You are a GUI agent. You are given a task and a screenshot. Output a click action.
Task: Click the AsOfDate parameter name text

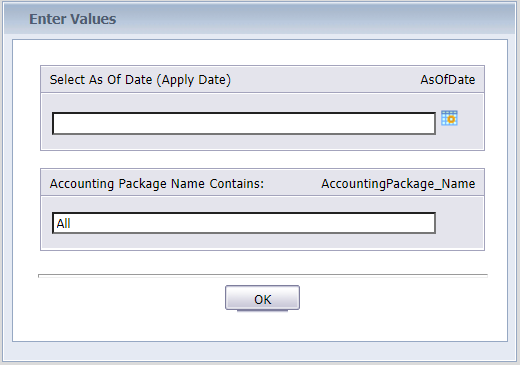447,80
